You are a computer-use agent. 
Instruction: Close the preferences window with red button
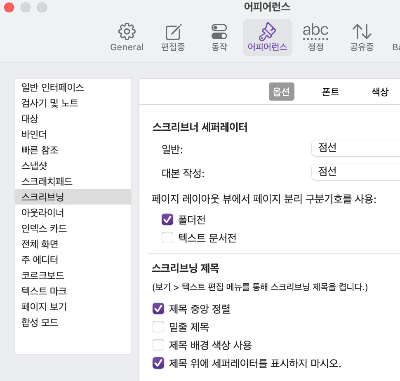(9, 7)
